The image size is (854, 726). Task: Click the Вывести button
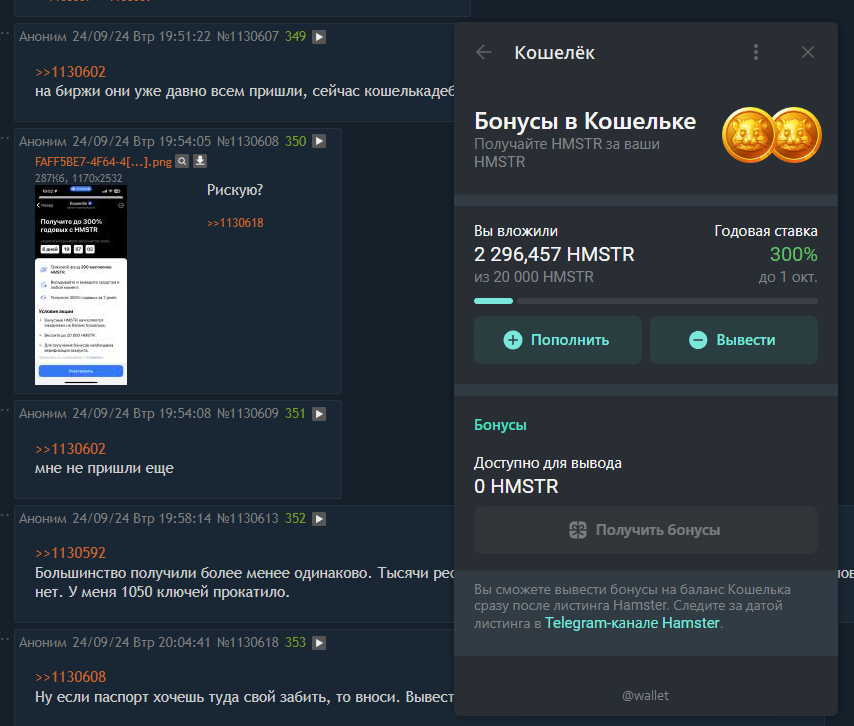coord(734,340)
